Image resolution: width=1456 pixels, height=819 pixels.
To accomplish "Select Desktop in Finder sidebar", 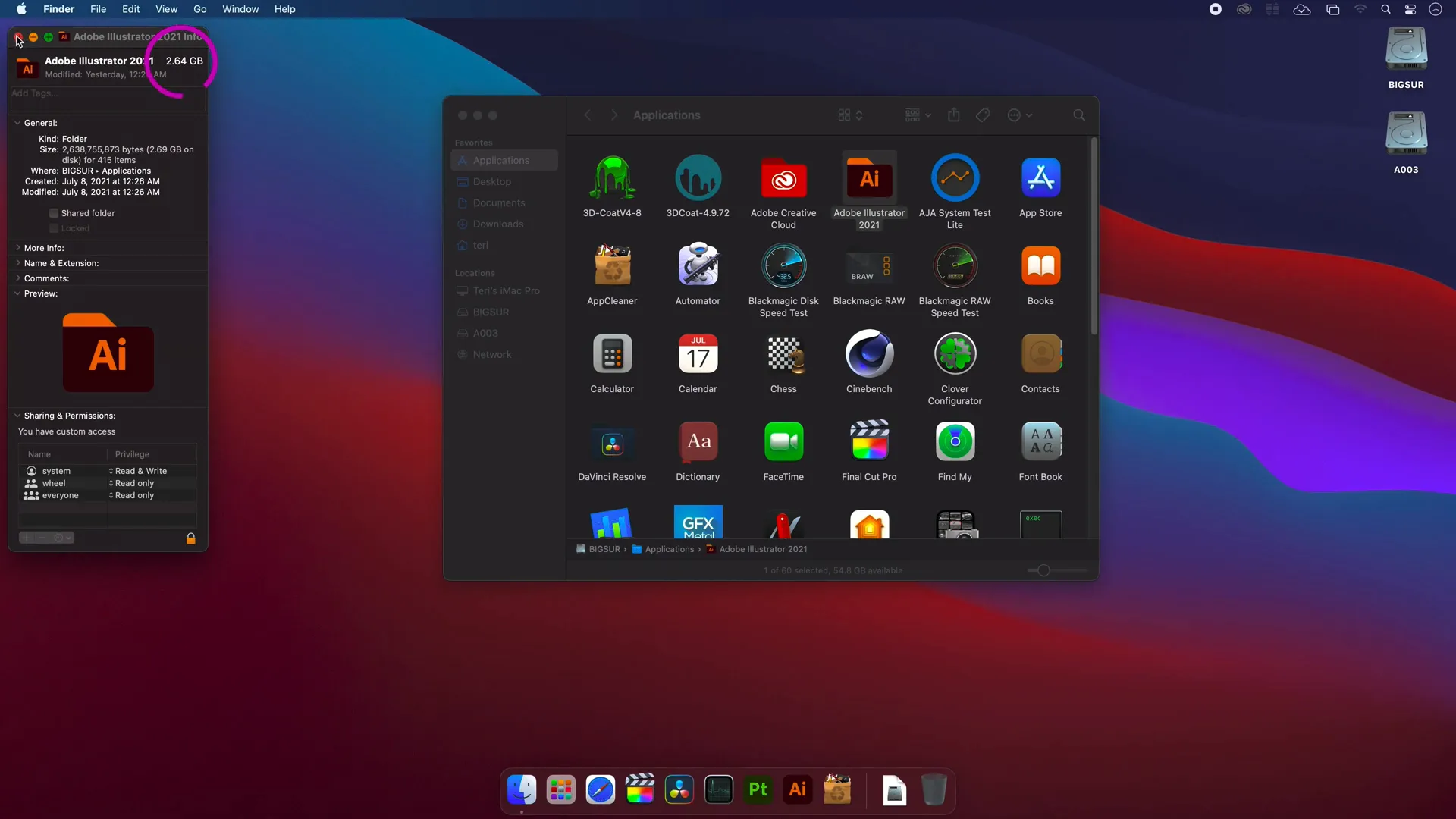I will 504,182.
